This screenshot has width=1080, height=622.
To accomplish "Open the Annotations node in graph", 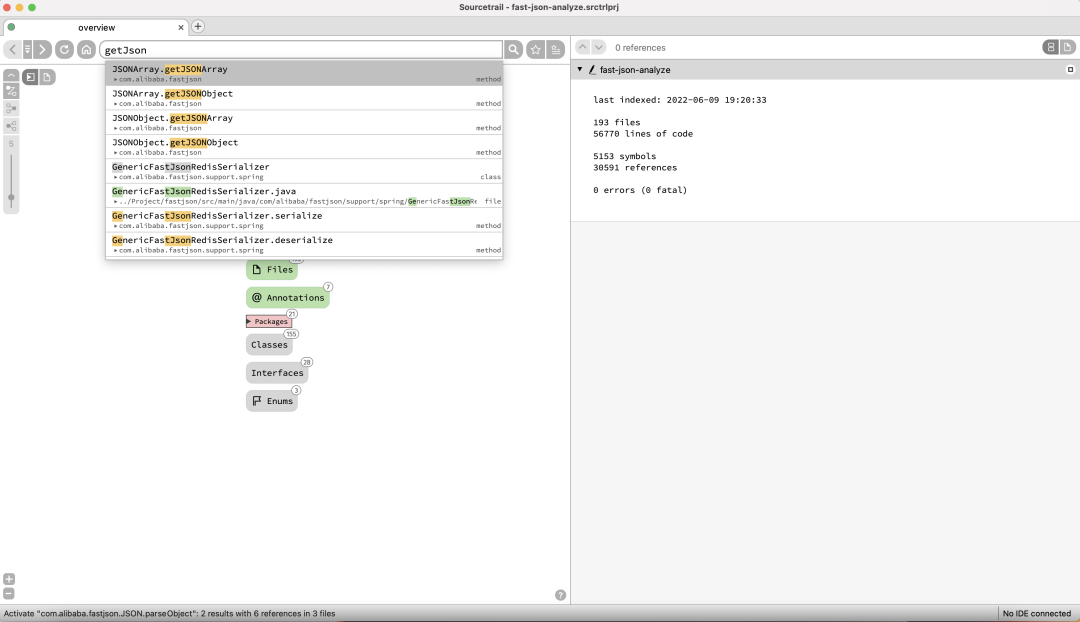I will (288, 298).
